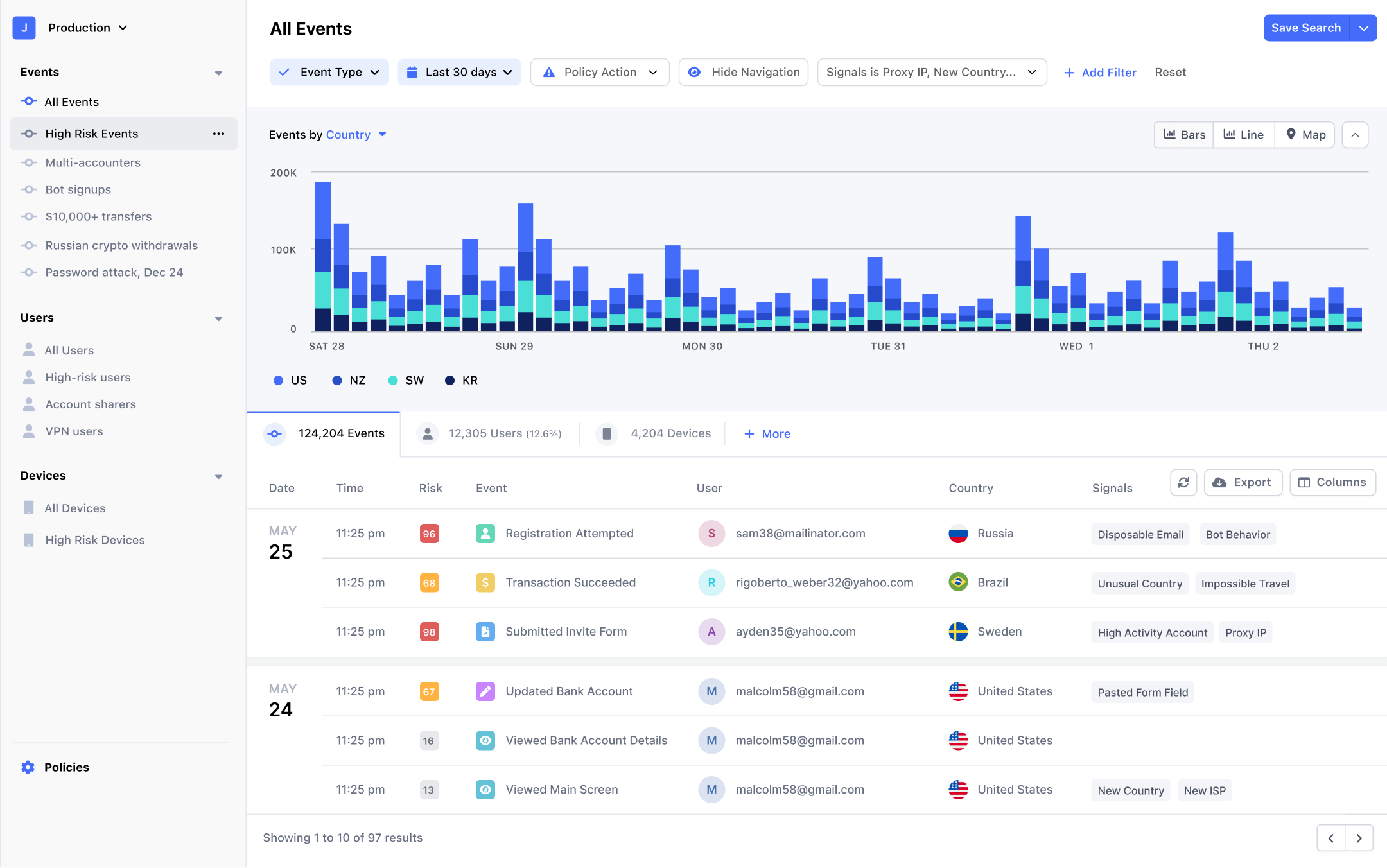Image resolution: width=1387 pixels, height=868 pixels.
Task: Collapse the chart with the up chevron
Action: (x=1355, y=135)
